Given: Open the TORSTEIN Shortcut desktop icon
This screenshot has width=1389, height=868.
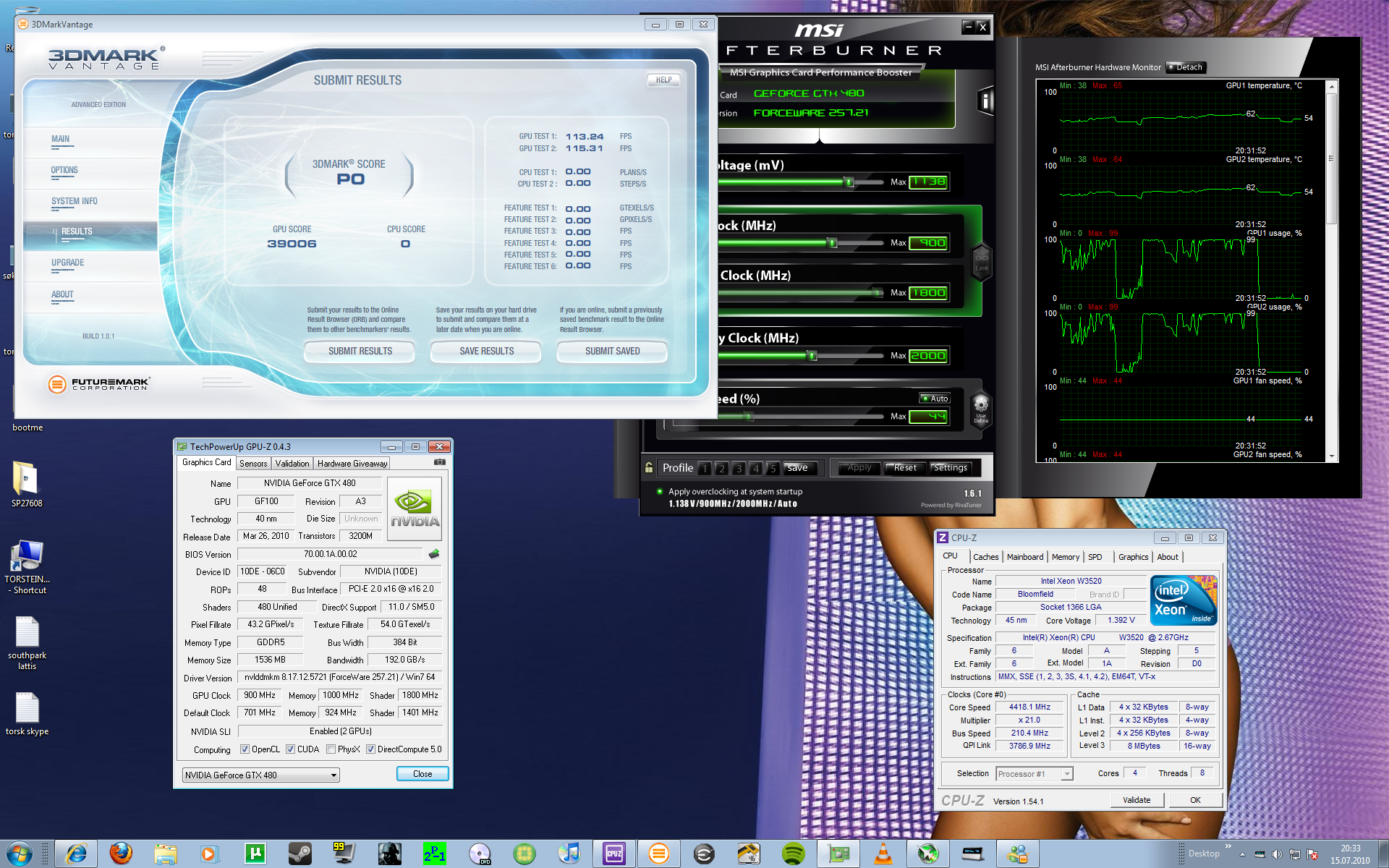Looking at the screenshot, I should [27, 567].
